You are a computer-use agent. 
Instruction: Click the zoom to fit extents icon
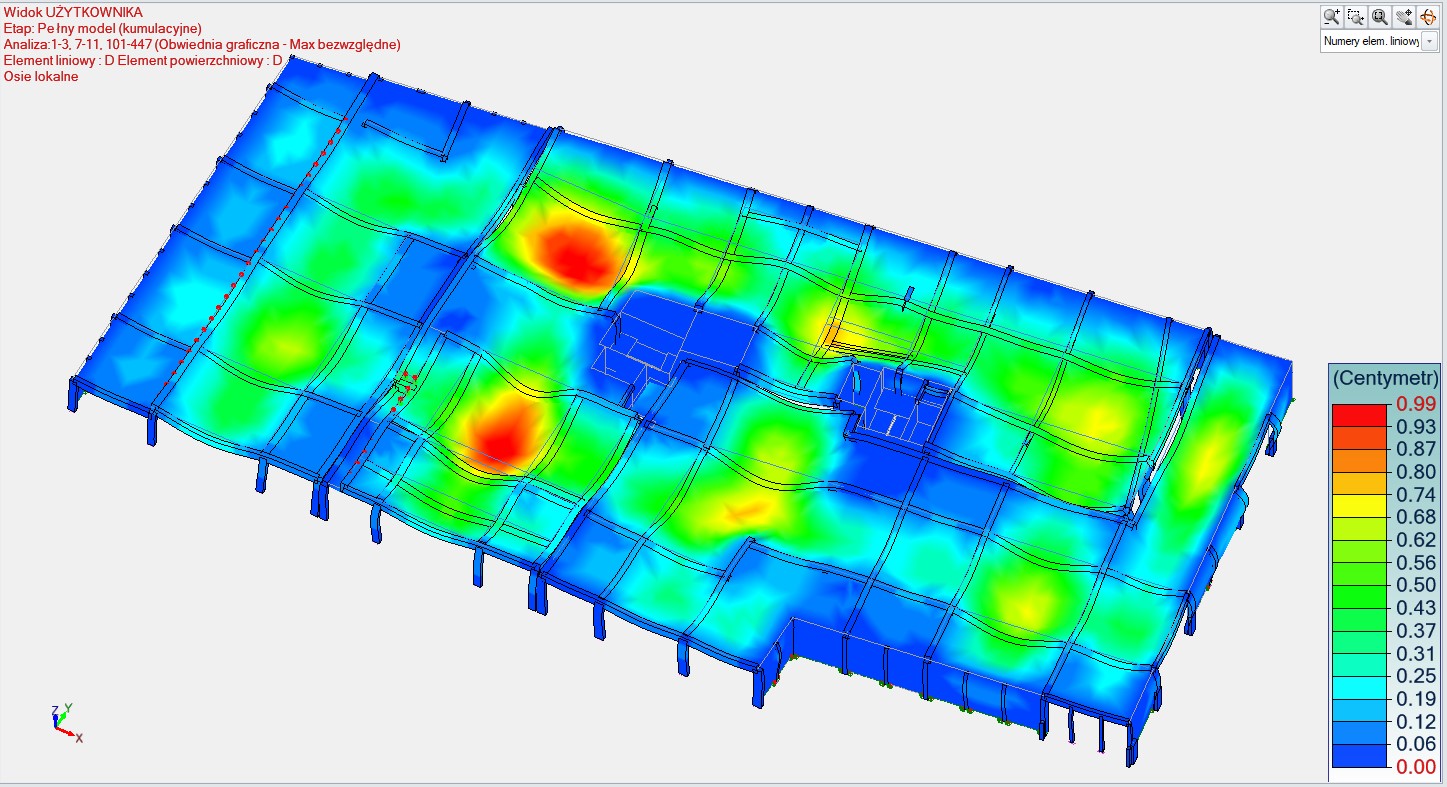(1379, 16)
